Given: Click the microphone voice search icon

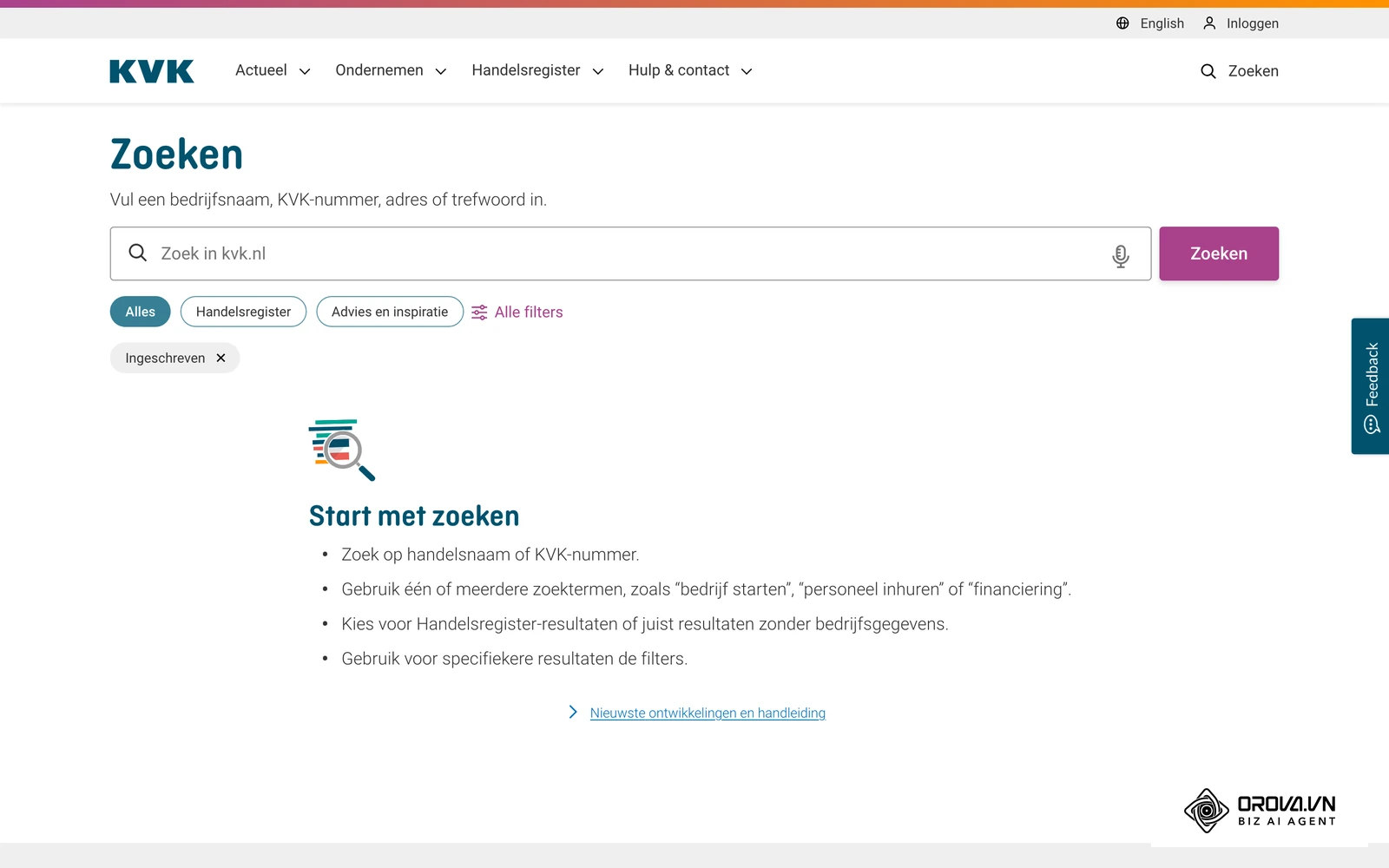Looking at the screenshot, I should tap(1121, 255).
